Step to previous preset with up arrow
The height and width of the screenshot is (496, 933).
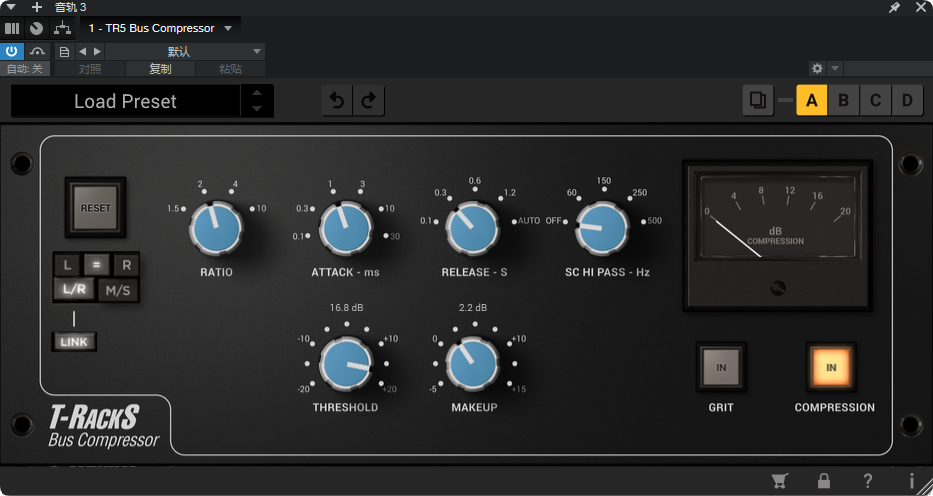pos(256,93)
